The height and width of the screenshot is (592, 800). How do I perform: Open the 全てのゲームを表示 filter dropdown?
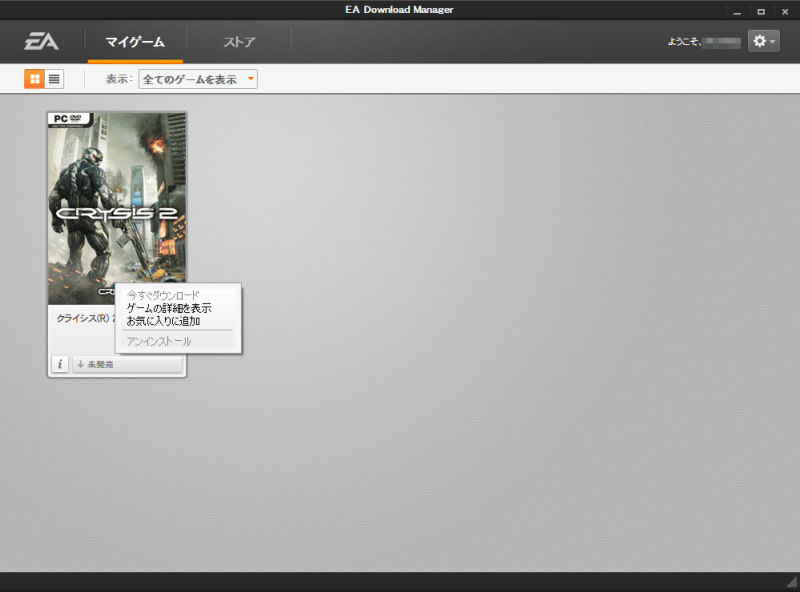[198, 79]
